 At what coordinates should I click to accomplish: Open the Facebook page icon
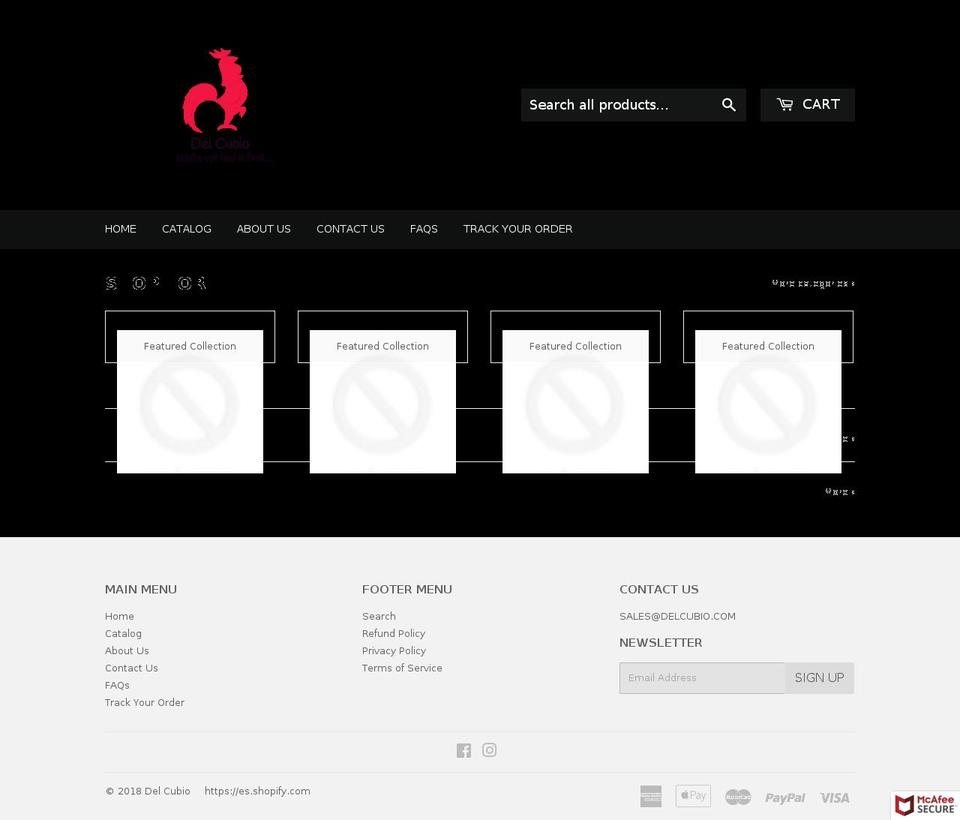463,750
